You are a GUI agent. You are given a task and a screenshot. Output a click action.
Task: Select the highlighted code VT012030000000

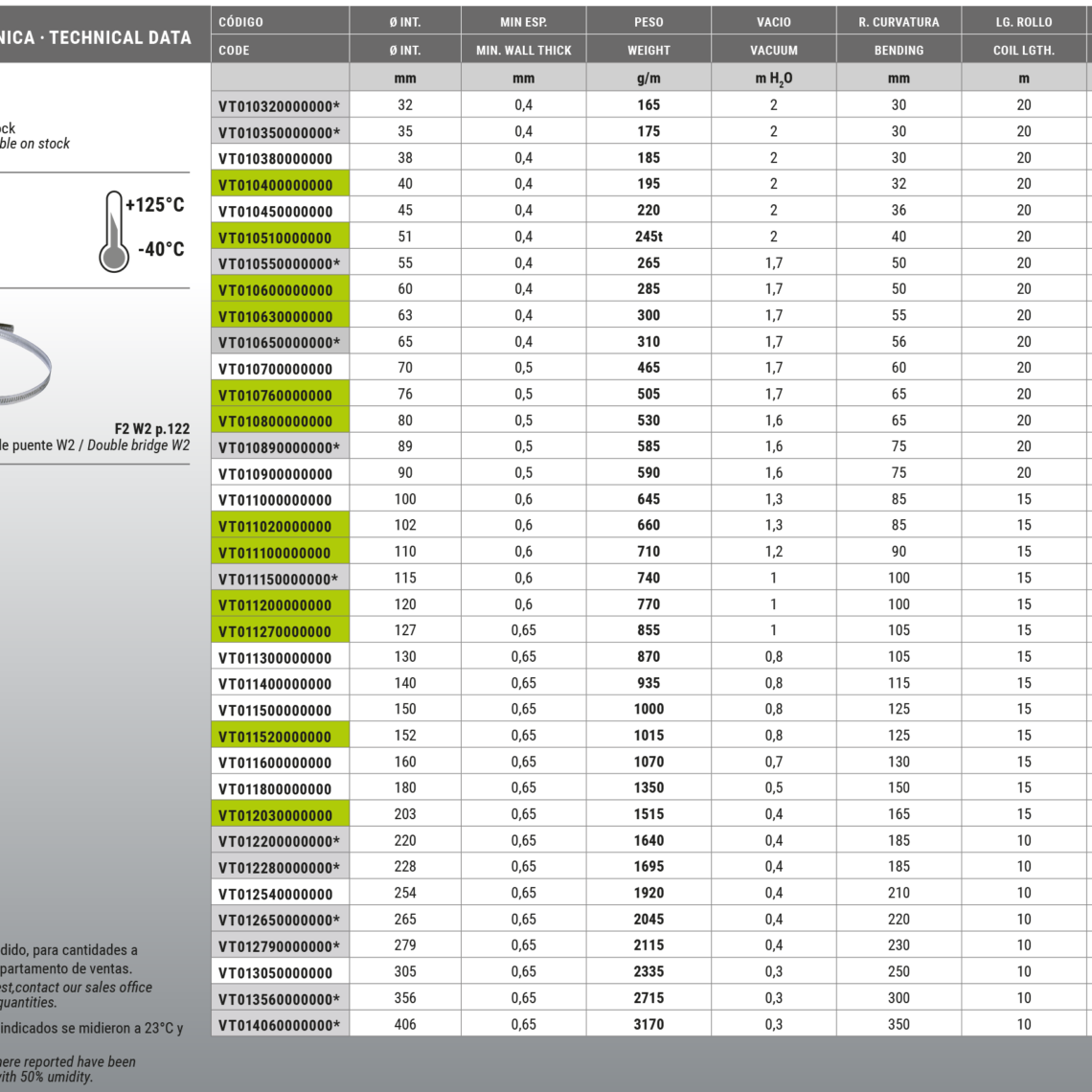click(276, 815)
